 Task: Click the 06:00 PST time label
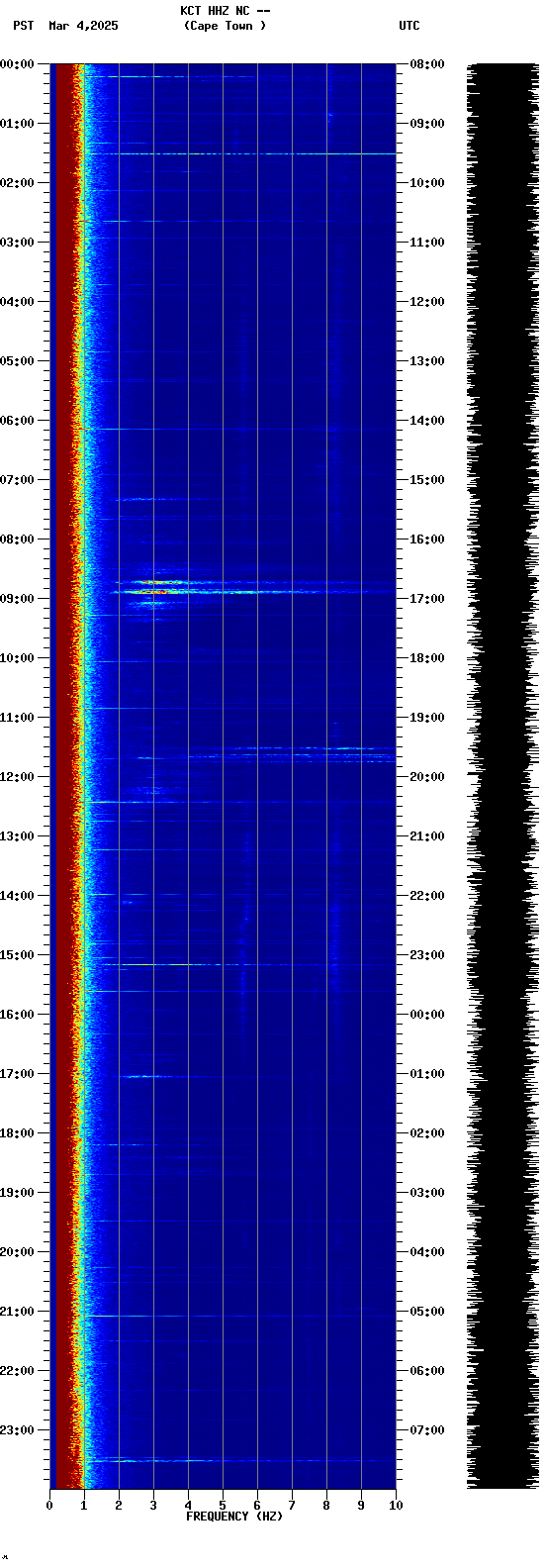17,421
